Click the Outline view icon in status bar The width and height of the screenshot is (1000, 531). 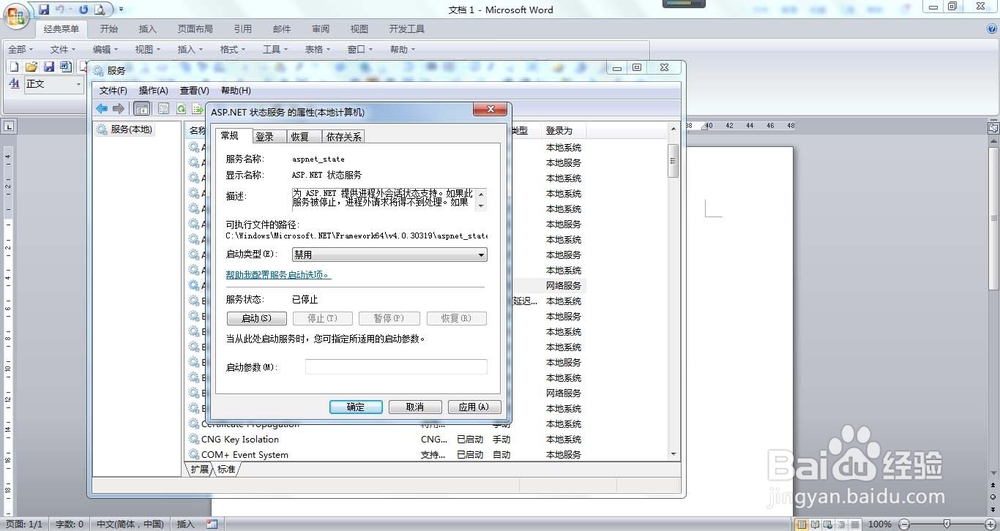tap(840, 524)
